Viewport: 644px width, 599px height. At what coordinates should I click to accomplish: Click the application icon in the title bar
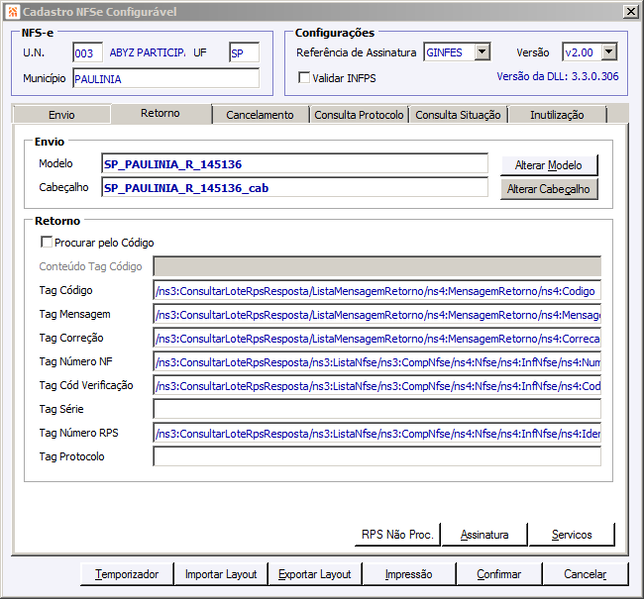[x=13, y=12]
